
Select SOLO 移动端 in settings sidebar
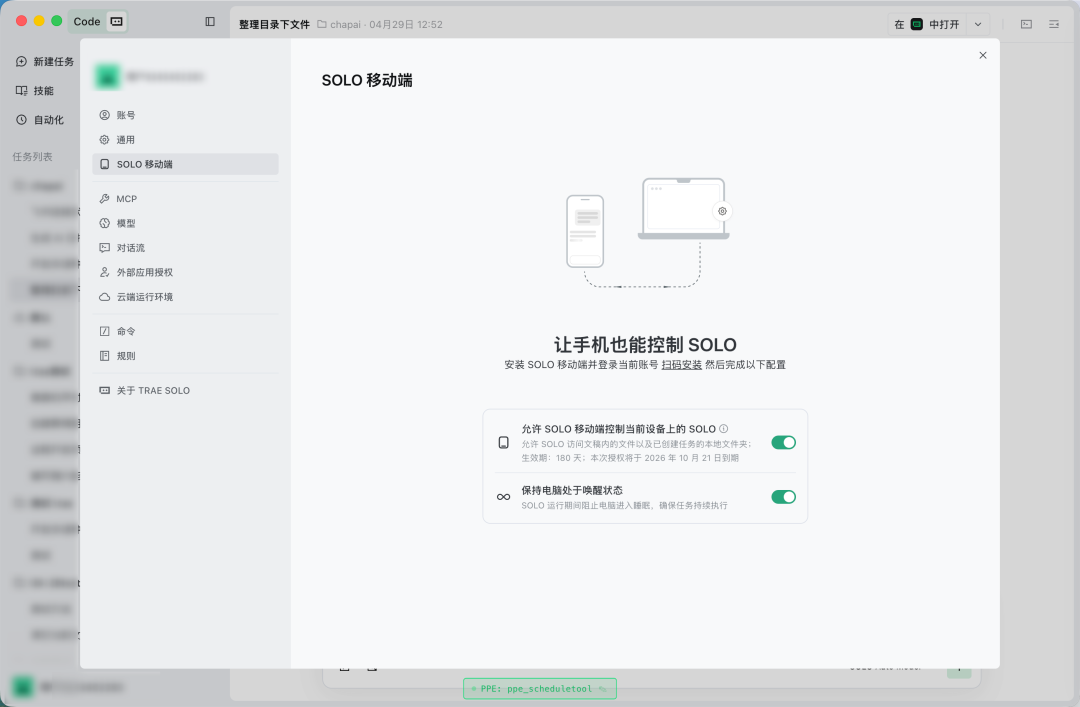pos(185,164)
